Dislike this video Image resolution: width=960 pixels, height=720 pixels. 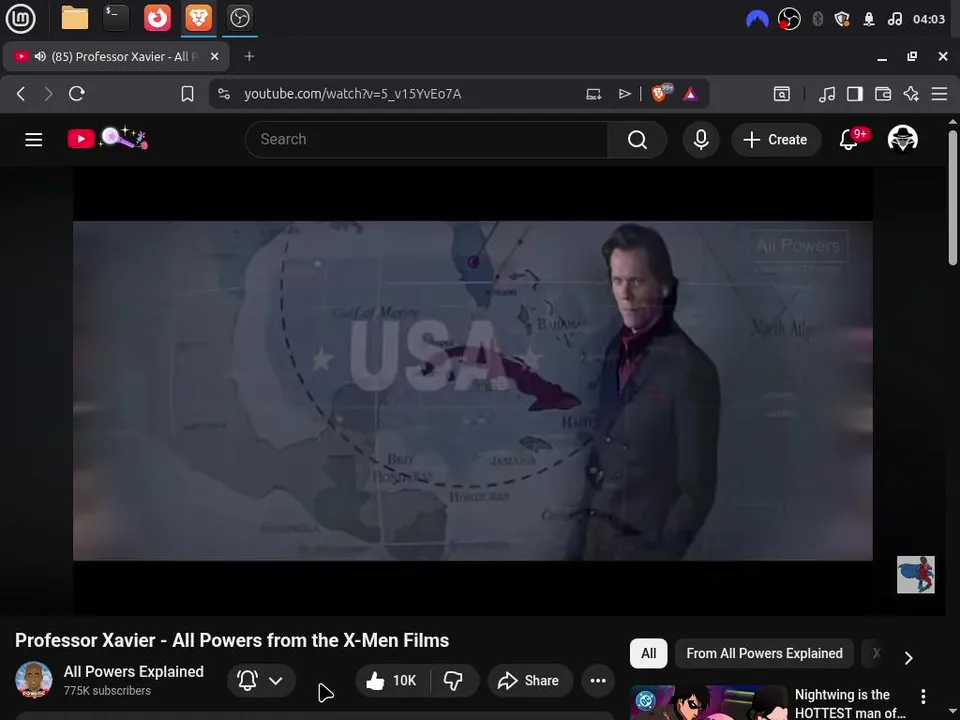[x=454, y=680]
